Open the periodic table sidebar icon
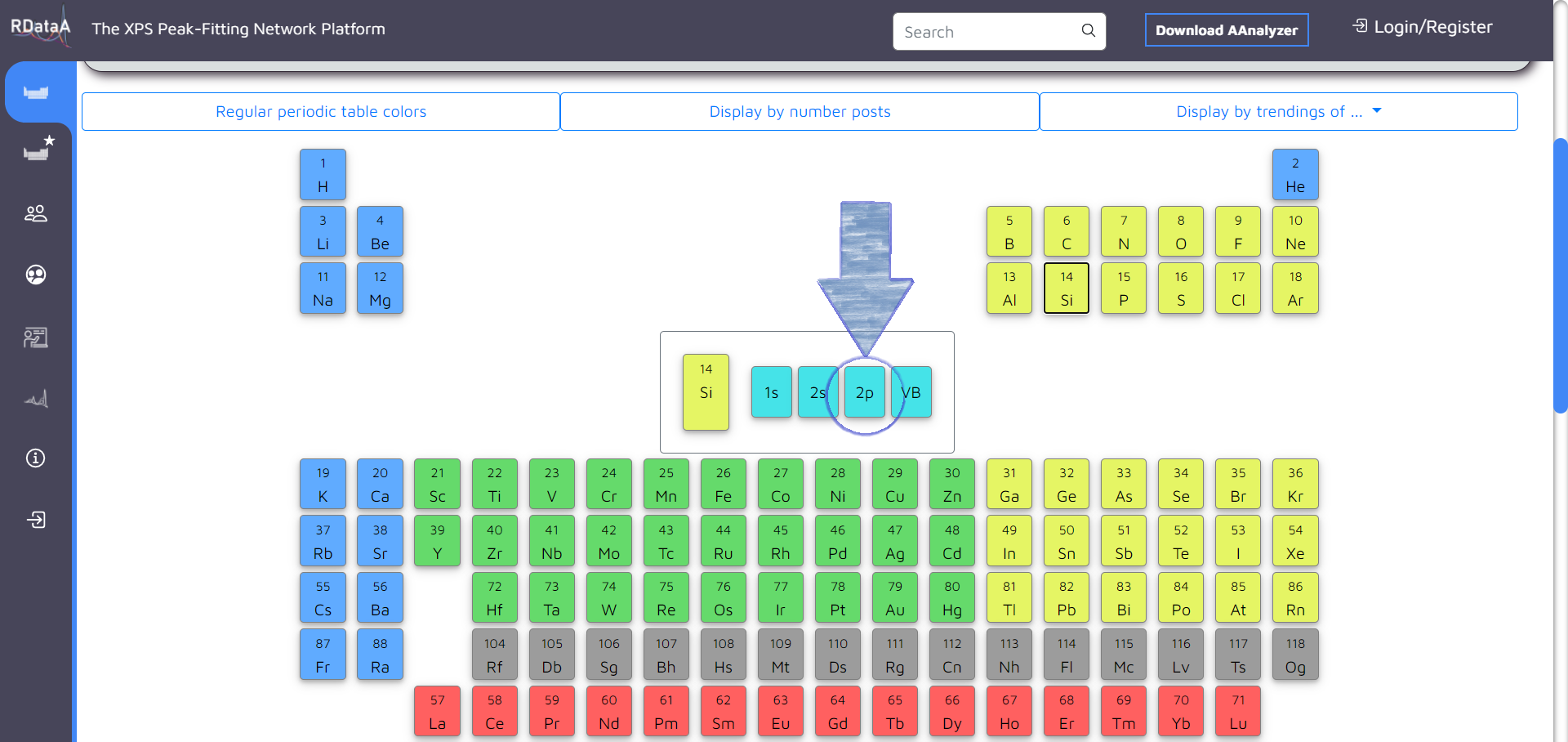The width and height of the screenshot is (1568, 742). click(x=36, y=92)
